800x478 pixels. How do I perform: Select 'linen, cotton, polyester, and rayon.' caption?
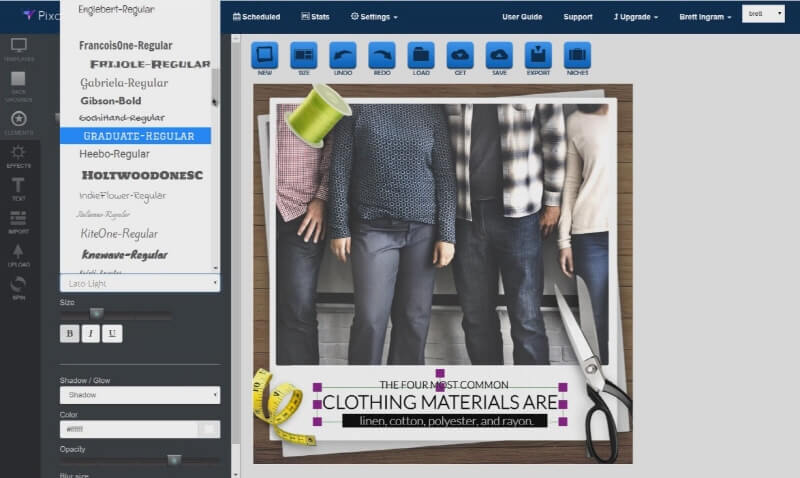pos(445,421)
